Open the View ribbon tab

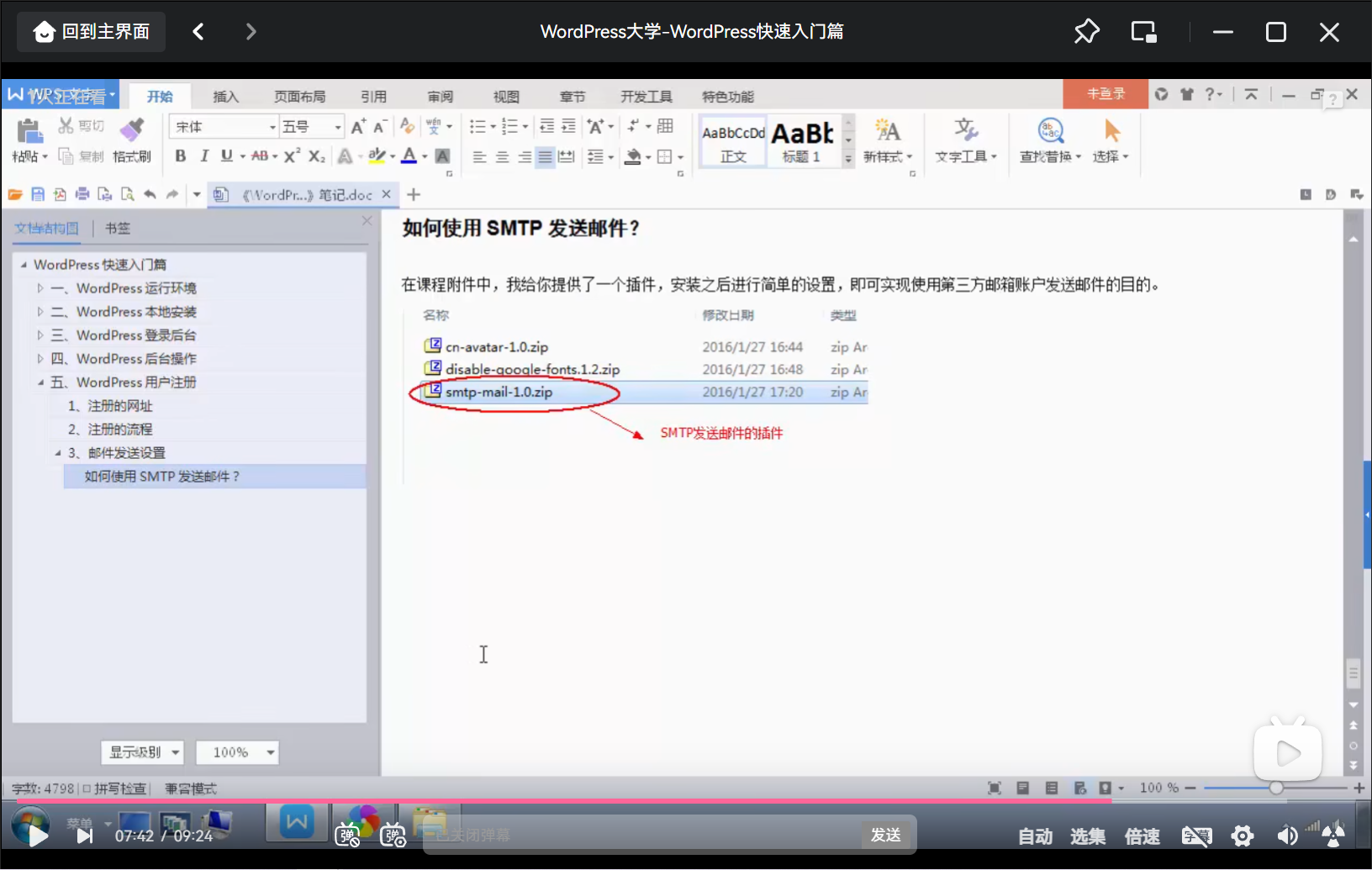point(507,97)
